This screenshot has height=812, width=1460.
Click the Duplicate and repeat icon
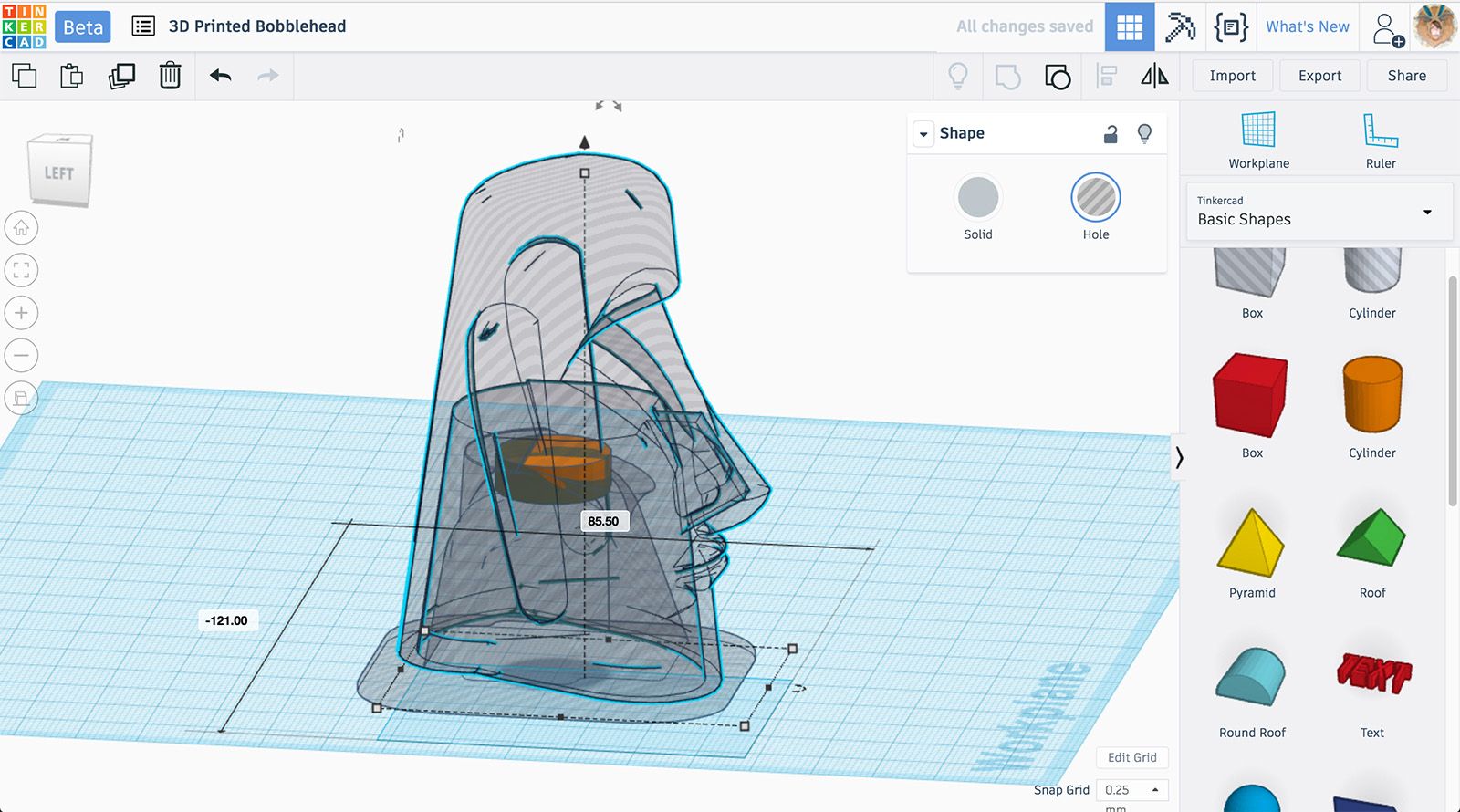click(121, 76)
